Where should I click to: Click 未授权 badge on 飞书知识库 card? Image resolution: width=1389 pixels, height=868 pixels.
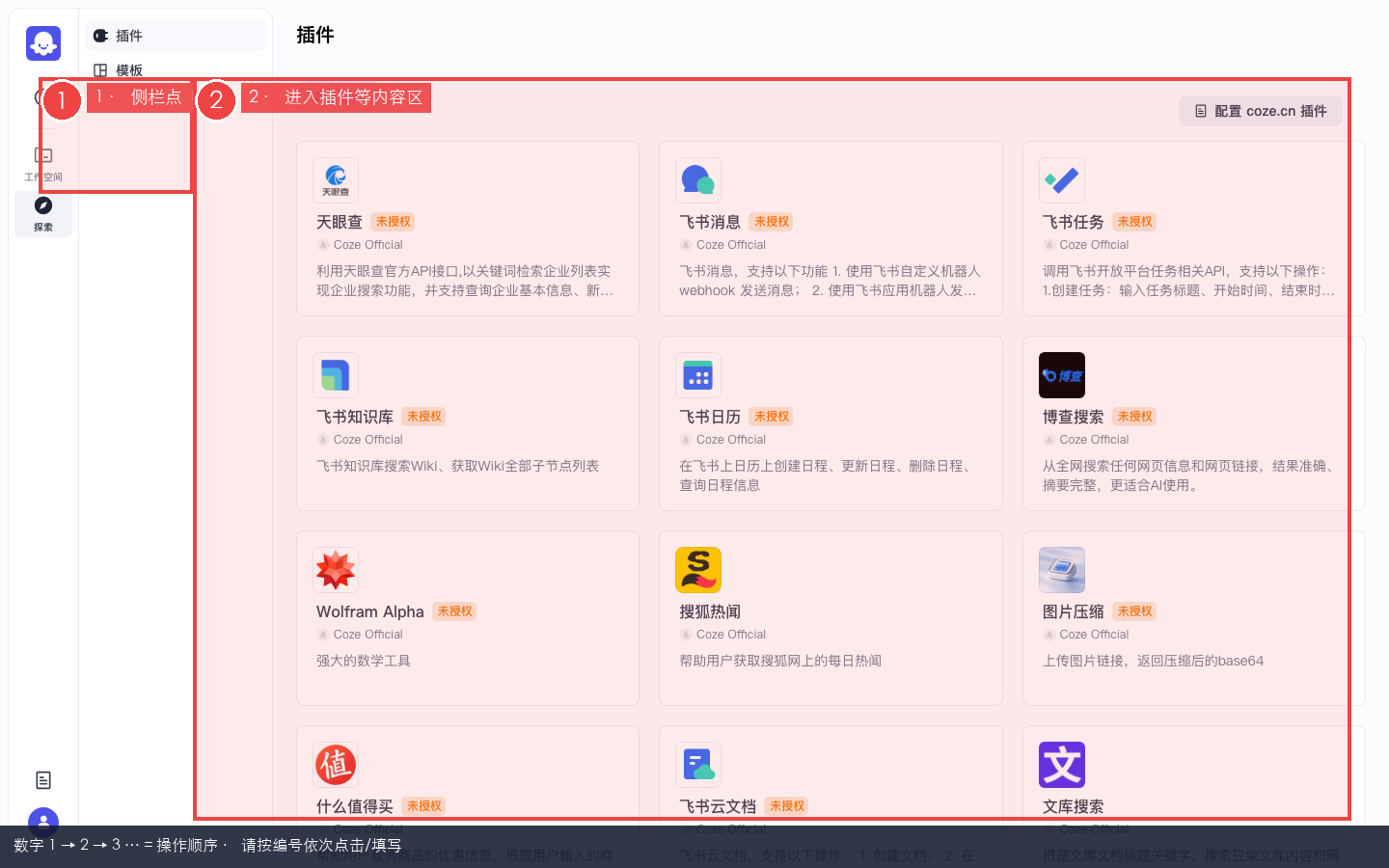click(424, 417)
